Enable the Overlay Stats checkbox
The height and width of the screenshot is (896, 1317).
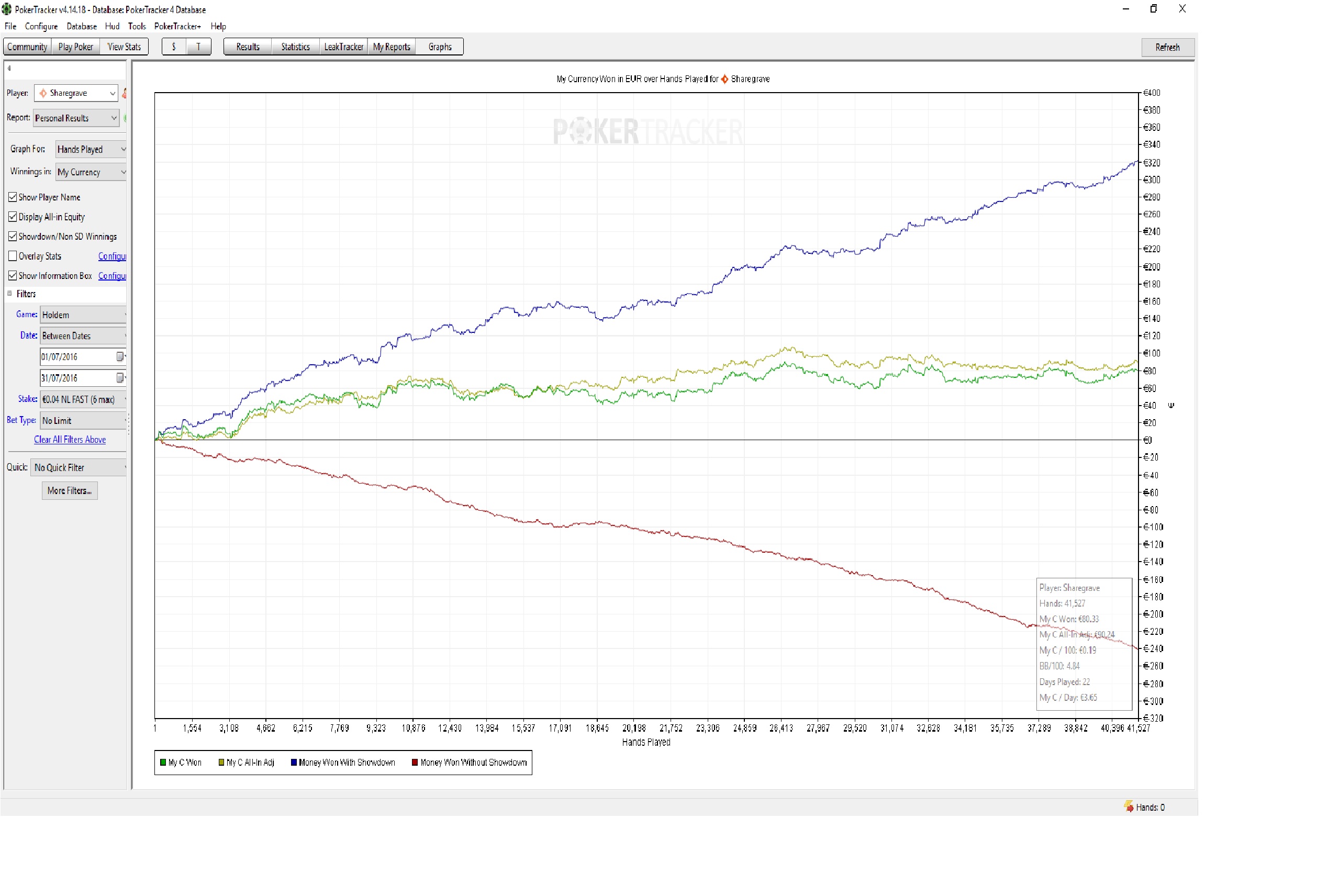coord(13,256)
